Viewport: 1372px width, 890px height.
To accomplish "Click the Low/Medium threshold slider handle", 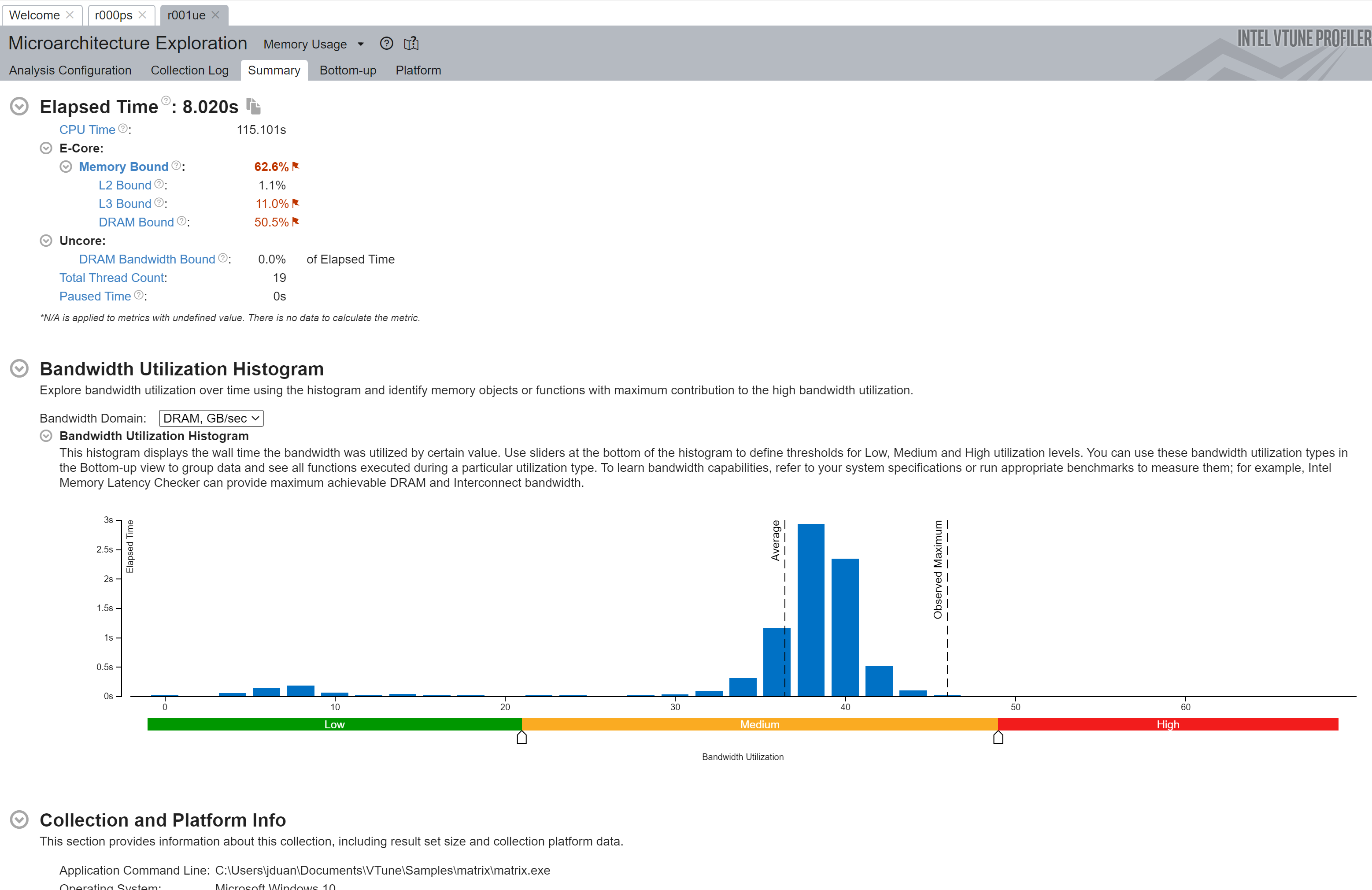I will pyautogui.click(x=521, y=738).
